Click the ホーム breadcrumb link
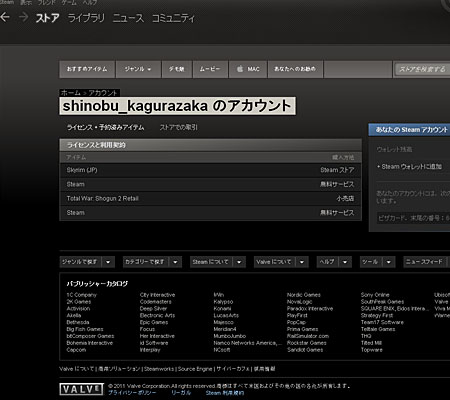Image resolution: width=450 pixels, height=400 pixels. click(71, 93)
